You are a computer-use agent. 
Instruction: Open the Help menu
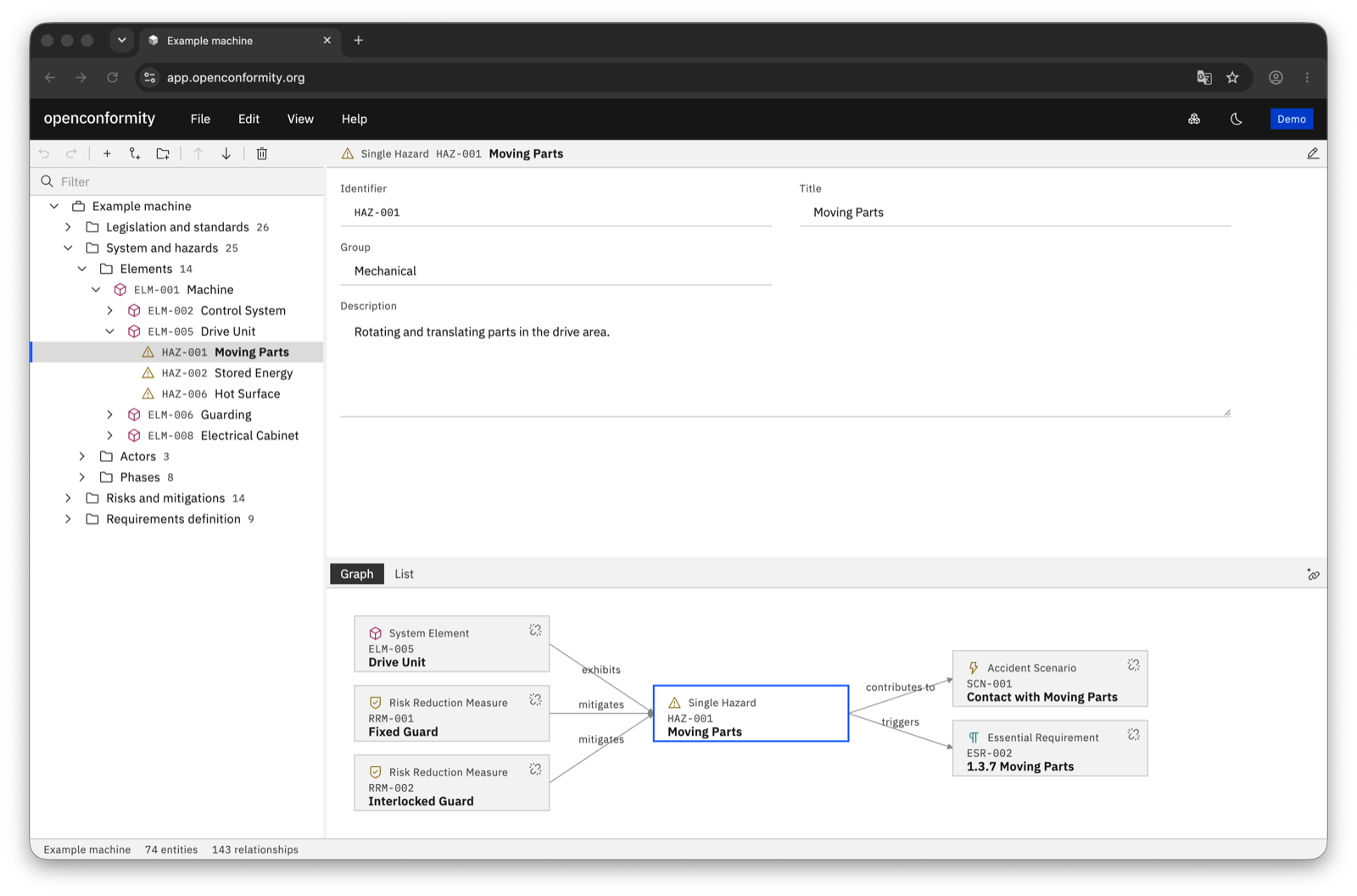pos(355,119)
